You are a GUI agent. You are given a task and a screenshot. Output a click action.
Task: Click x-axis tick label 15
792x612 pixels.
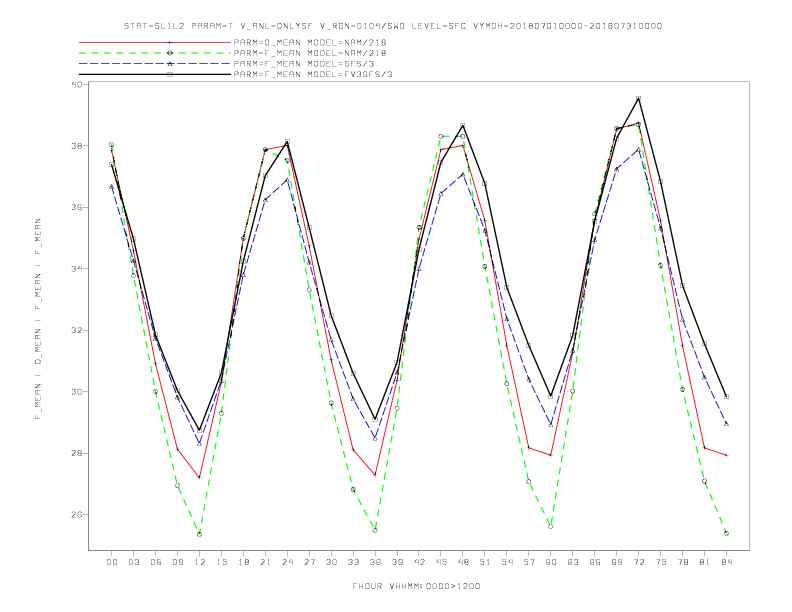tap(221, 562)
